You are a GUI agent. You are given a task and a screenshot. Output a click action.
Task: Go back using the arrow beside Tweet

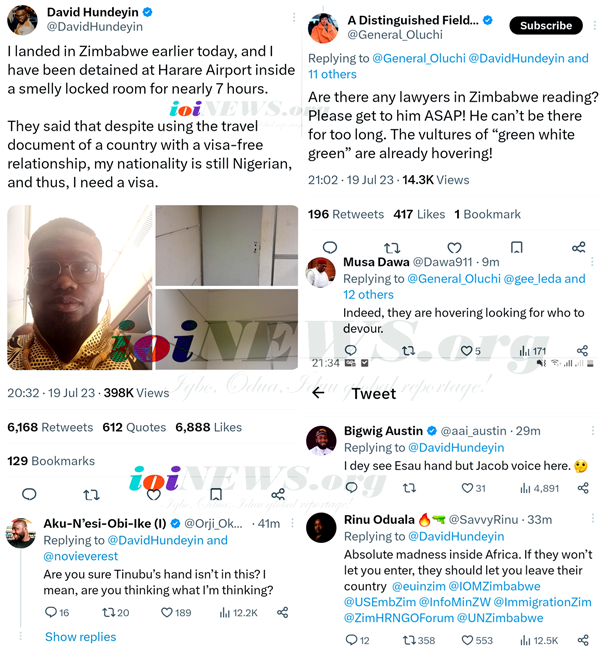click(x=318, y=393)
